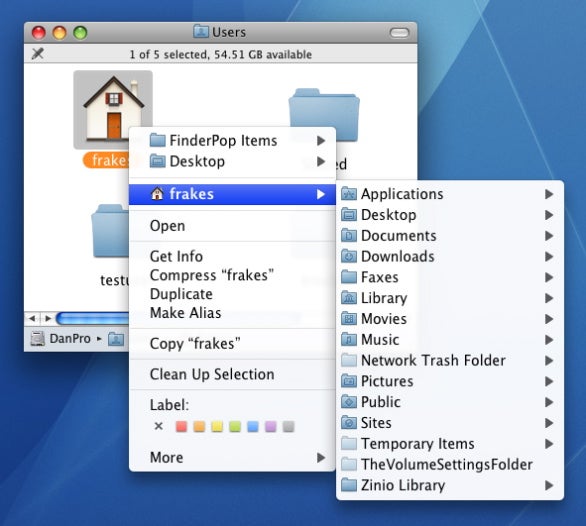Expand the Network Trash Folder submenu arrow
The width and height of the screenshot is (586, 526).
(549, 360)
